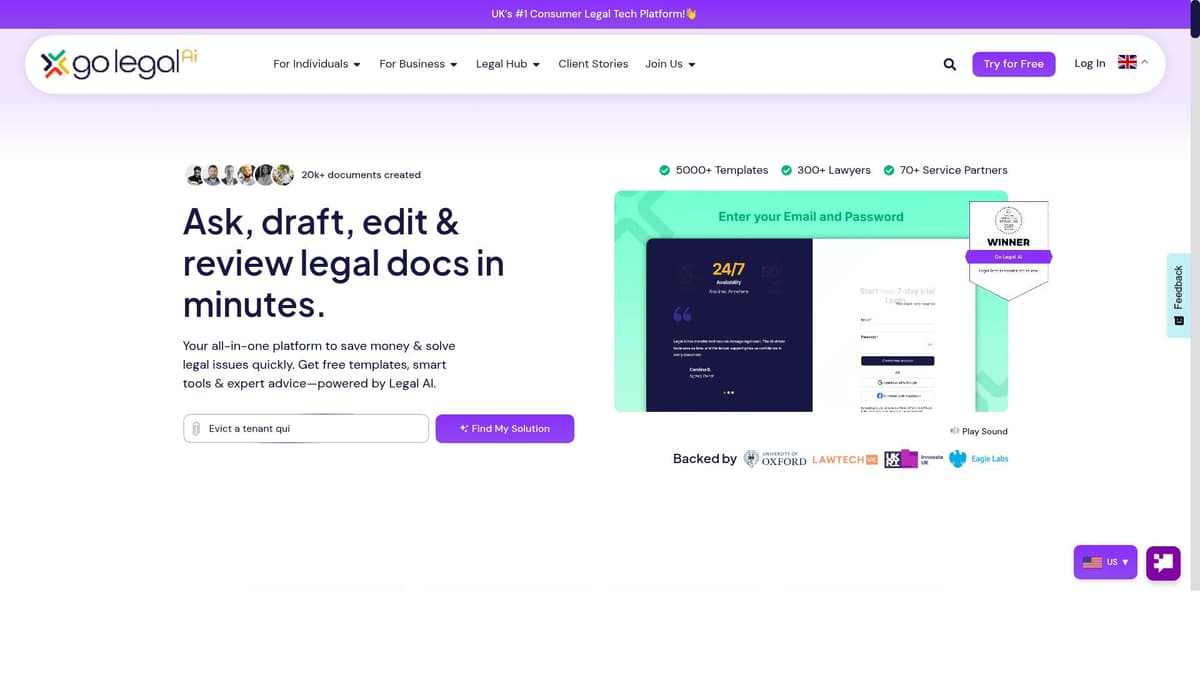
Task: Click the Try for Free button
Action: (1013, 63)
